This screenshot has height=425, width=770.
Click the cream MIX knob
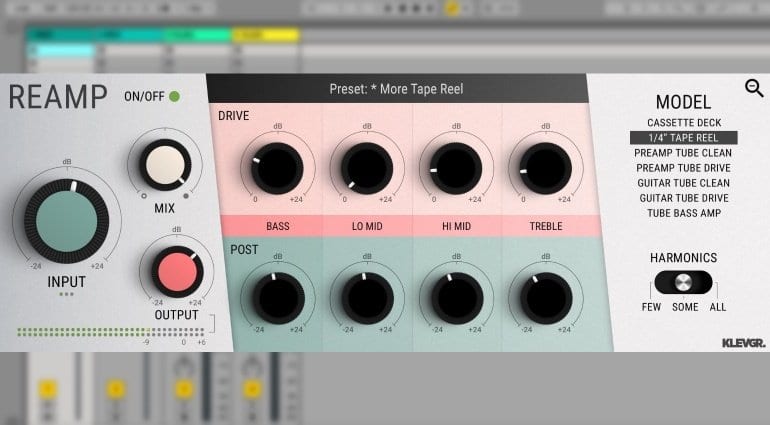click(165, 165)
